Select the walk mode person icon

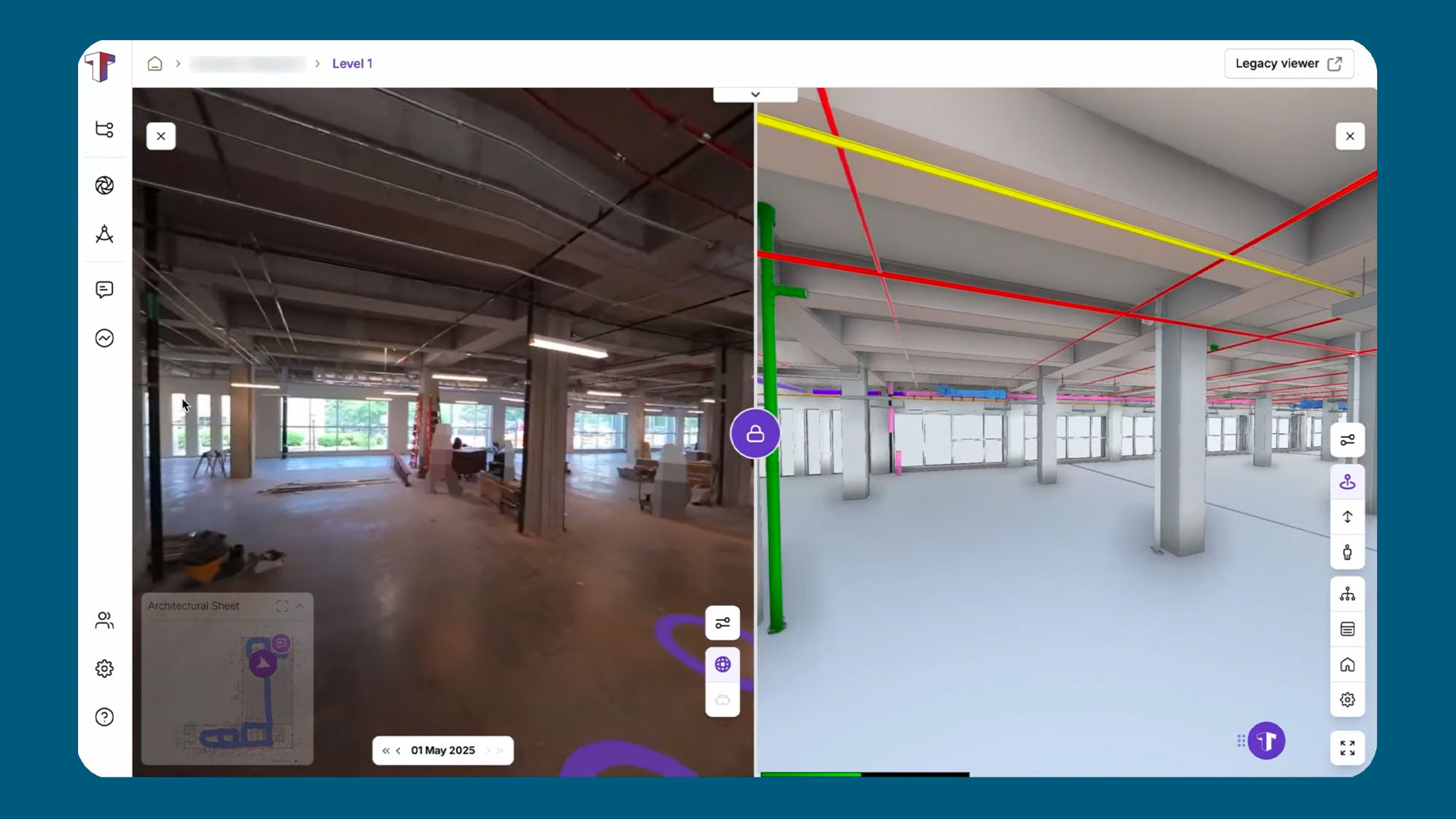click(x=1348, y=552)
